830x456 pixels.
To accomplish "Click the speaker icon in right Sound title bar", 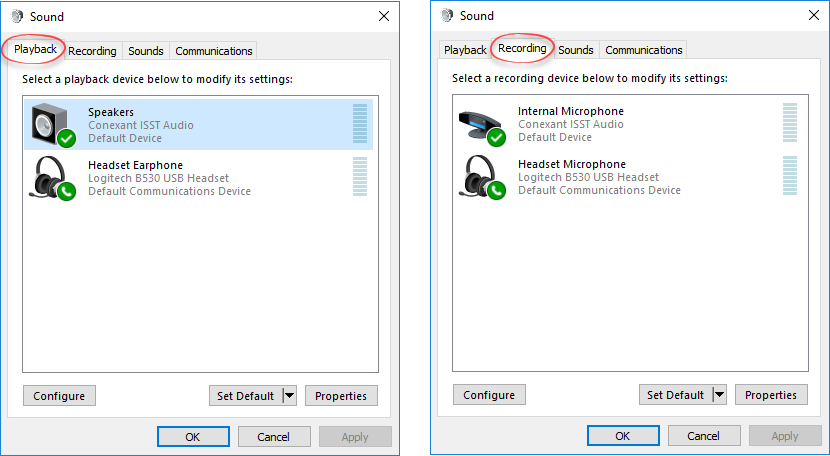I will 447,16.
